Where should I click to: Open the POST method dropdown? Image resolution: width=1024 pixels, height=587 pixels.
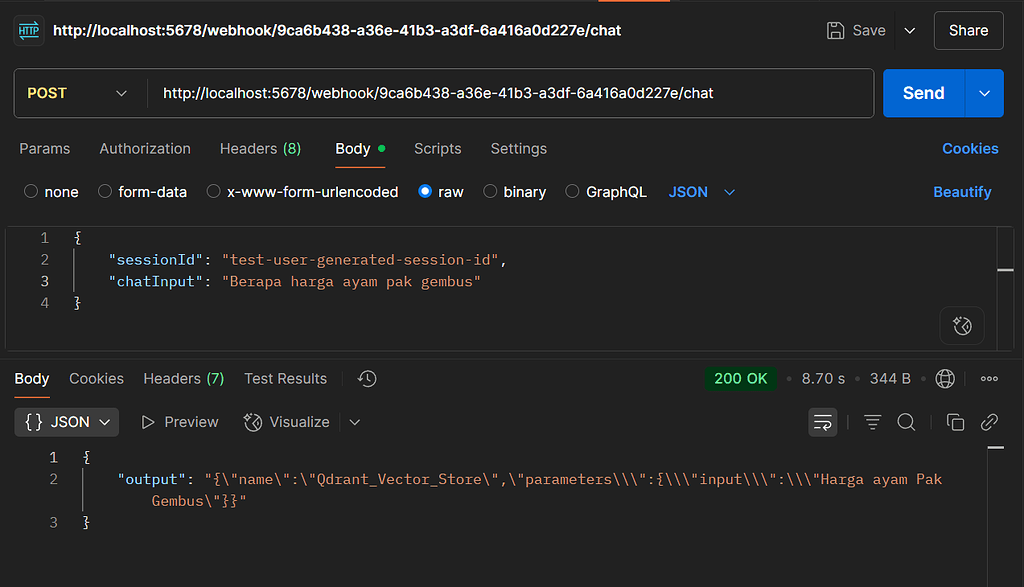[79, 92]
